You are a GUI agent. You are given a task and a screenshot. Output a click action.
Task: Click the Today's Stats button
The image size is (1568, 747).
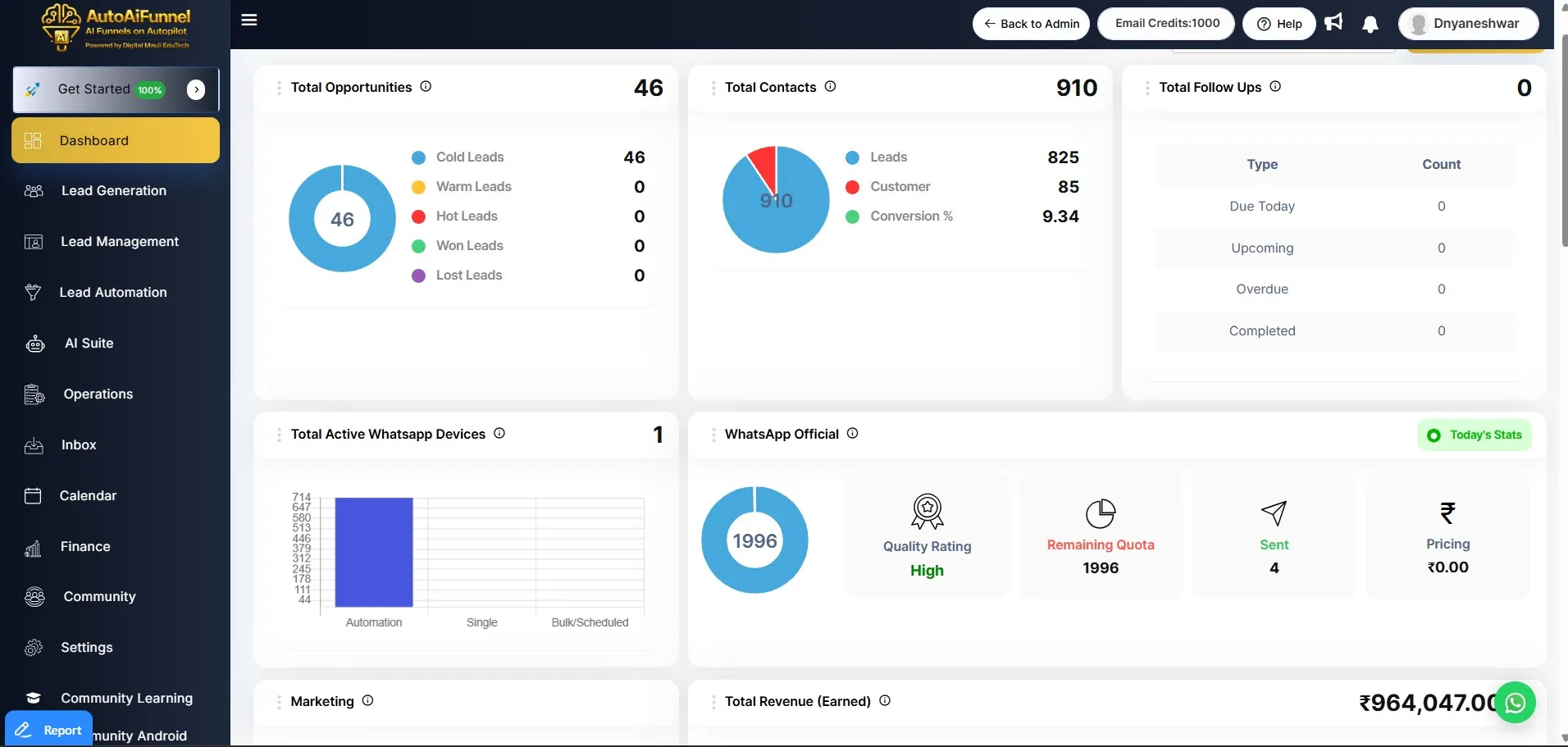(x=1475, y=435)
